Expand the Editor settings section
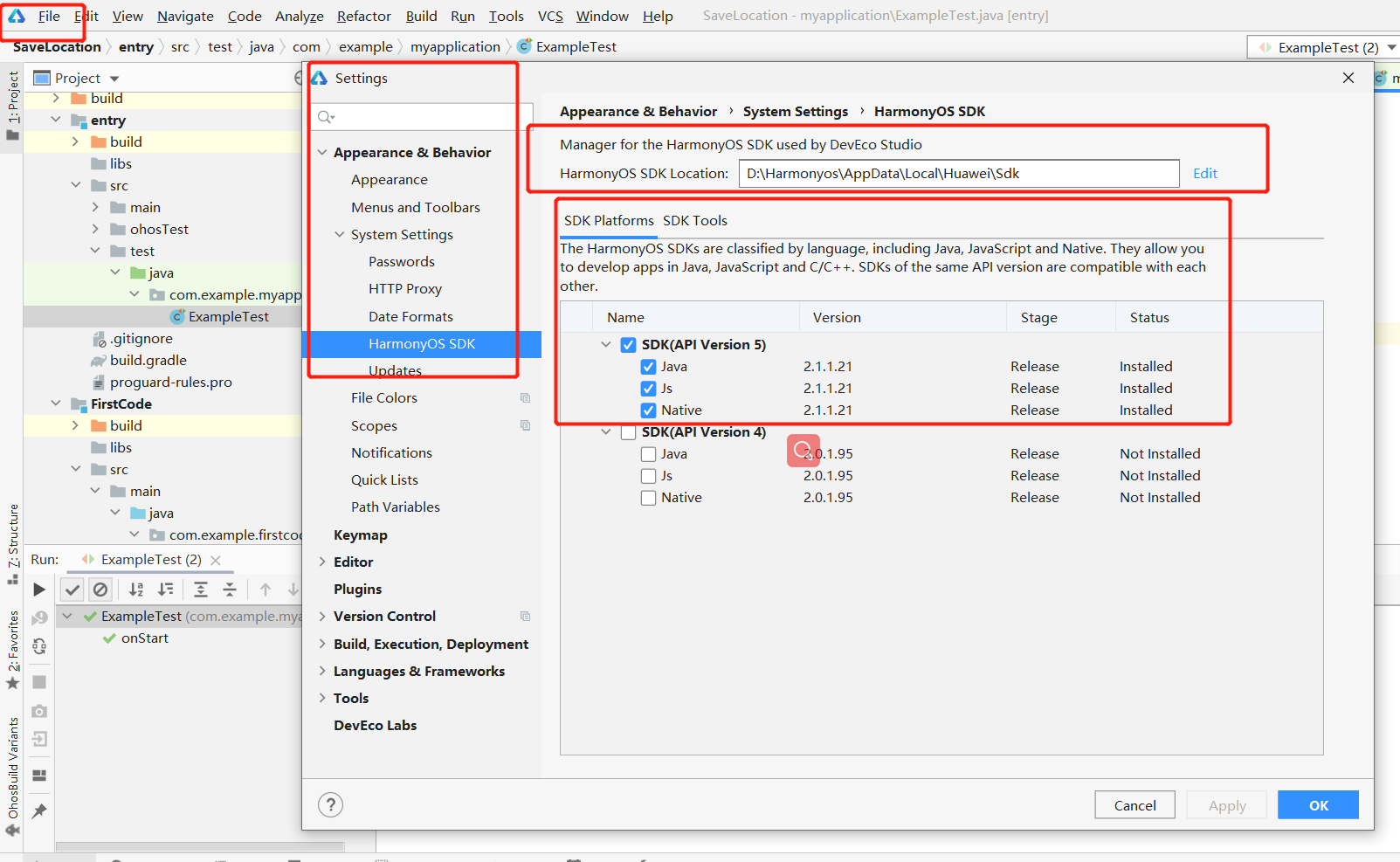 (x=323, y=562)
